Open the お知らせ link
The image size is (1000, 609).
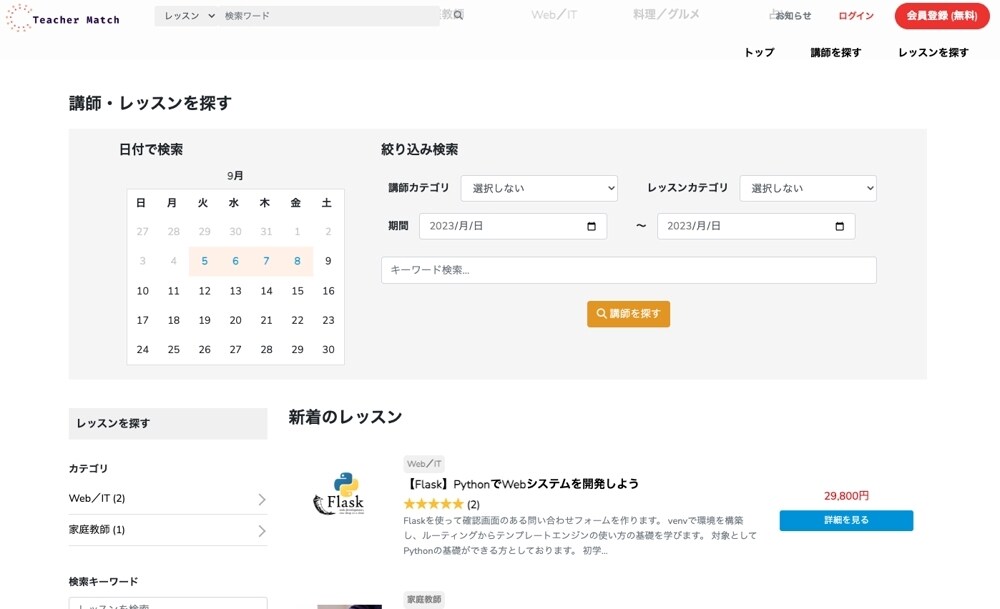coord(793,16)
